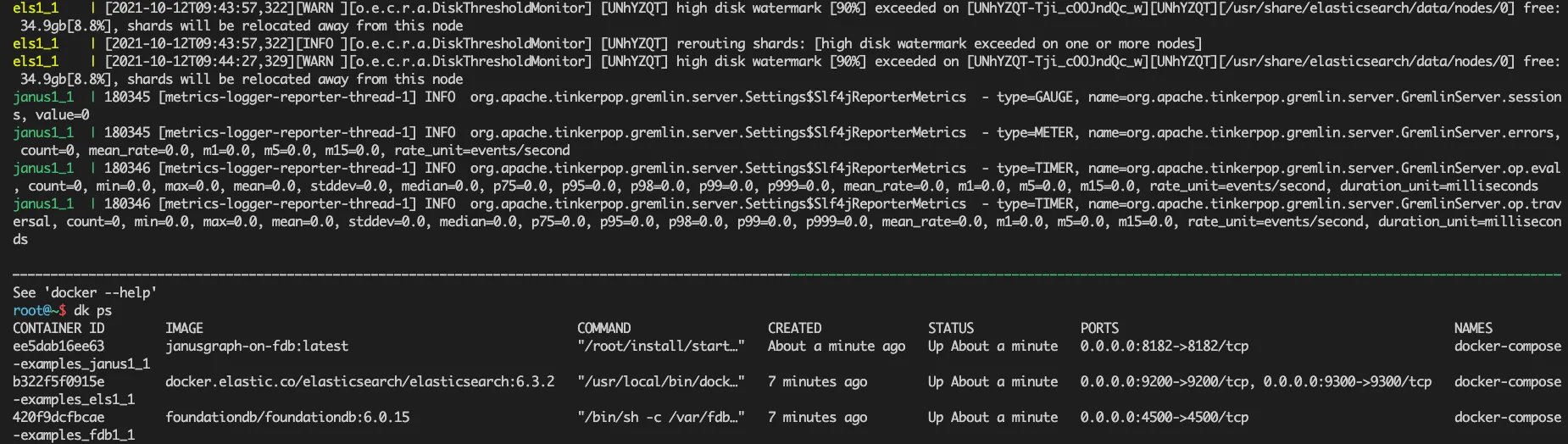Click the PORTS column header
Image resolution: width=1568 pixels, height=444 pixels.
1099,328
